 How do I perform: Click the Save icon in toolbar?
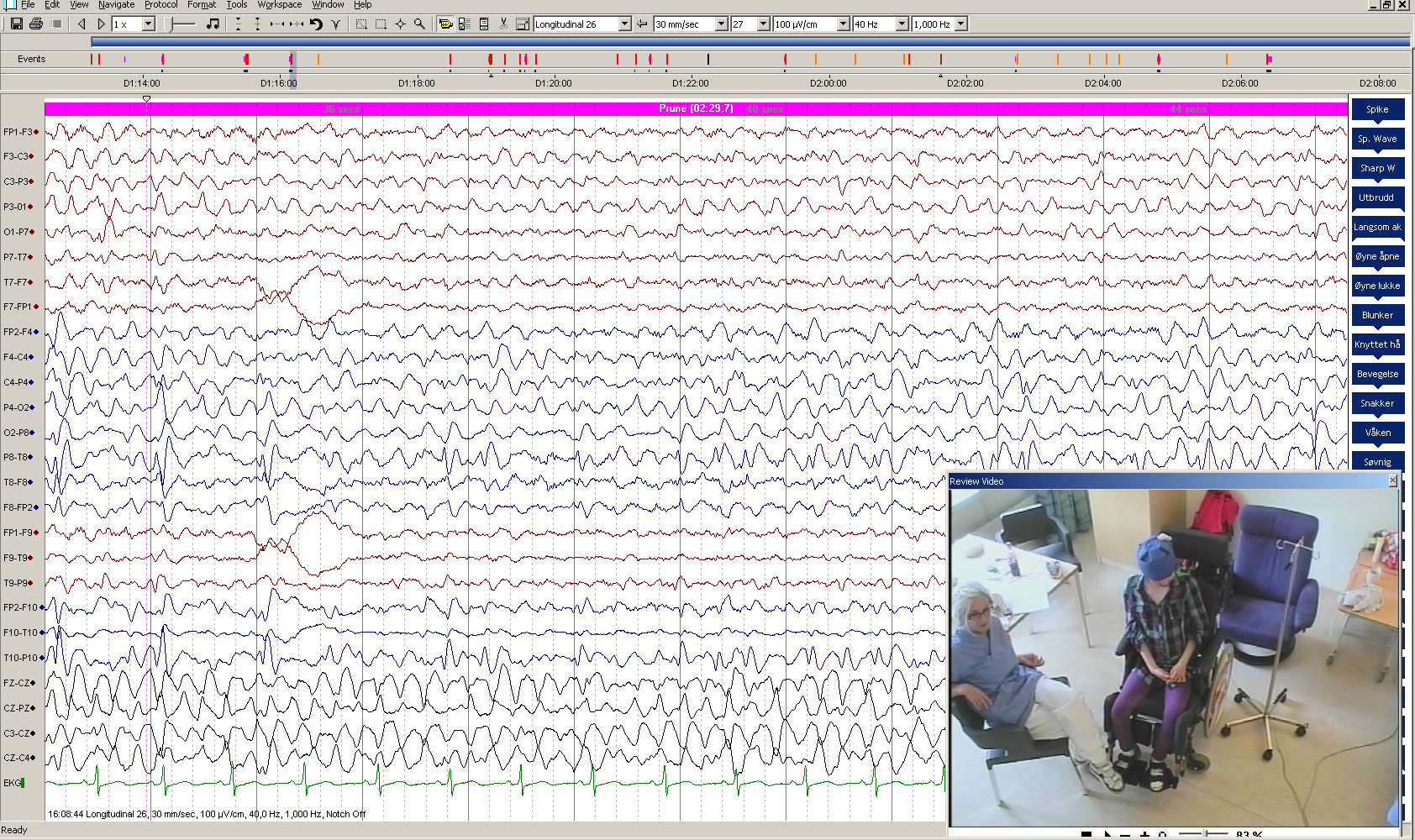[x=16, y=24]
